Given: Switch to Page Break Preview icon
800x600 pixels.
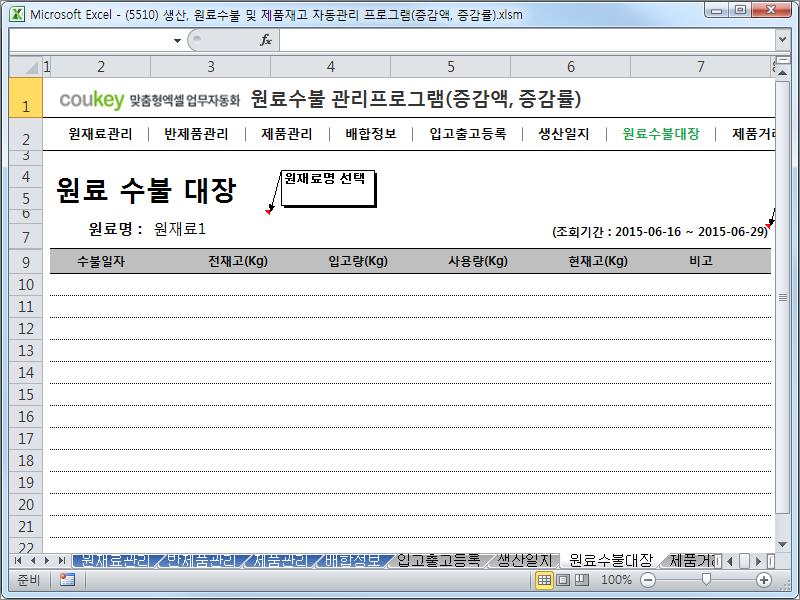Looking at the screenshot, I should click(x=582, y=580).
